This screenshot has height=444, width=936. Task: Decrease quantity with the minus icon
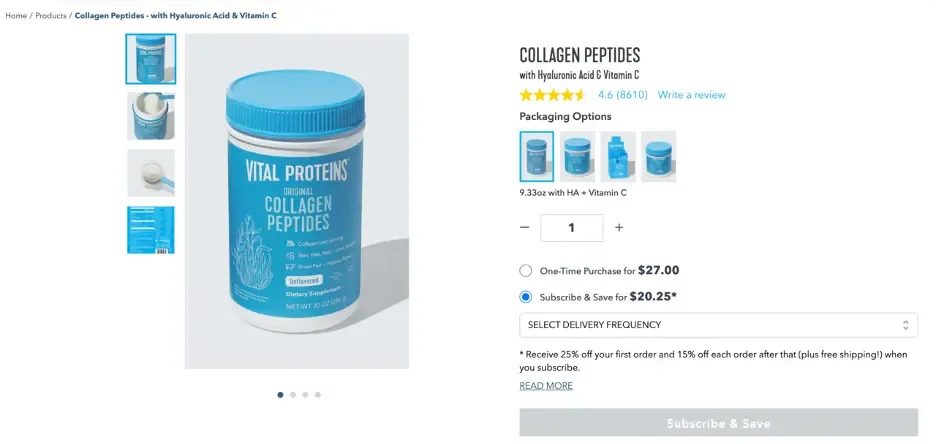(525, 228)
